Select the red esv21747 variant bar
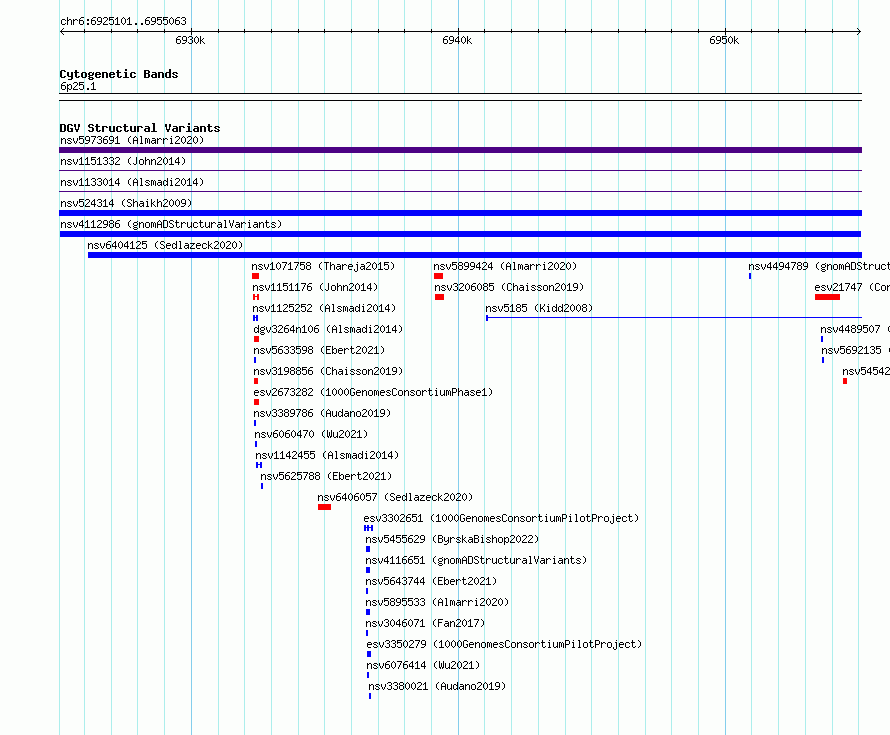The height and width of the screenshot is (735, 890). click(827, 297)
